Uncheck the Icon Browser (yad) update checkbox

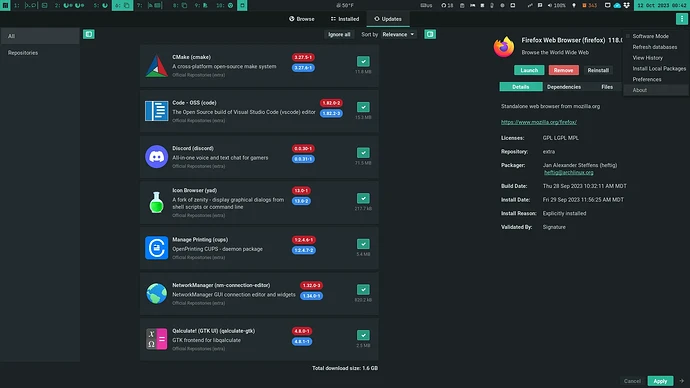click(x=363, y=198)
